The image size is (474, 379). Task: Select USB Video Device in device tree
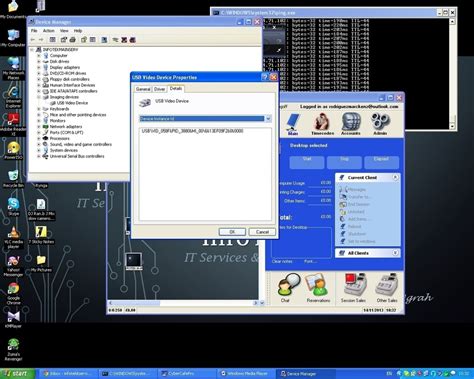tap(72, 103)
